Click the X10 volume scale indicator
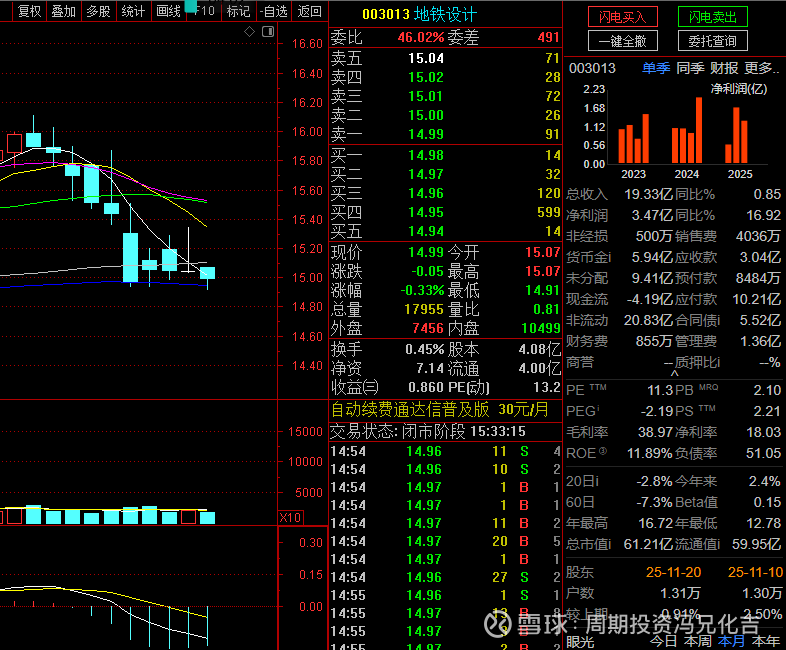The height and width of the screenshot is (650, 786). click(x=290, y=518)
